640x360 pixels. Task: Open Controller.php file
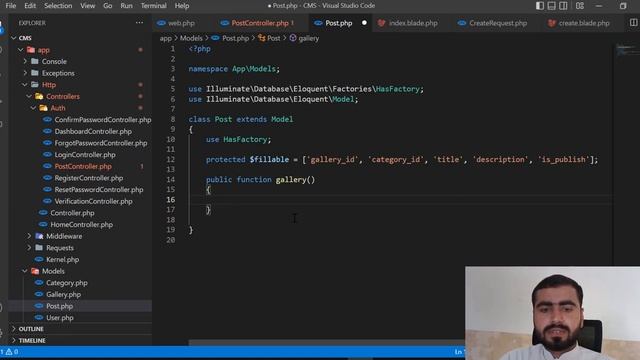72,213
